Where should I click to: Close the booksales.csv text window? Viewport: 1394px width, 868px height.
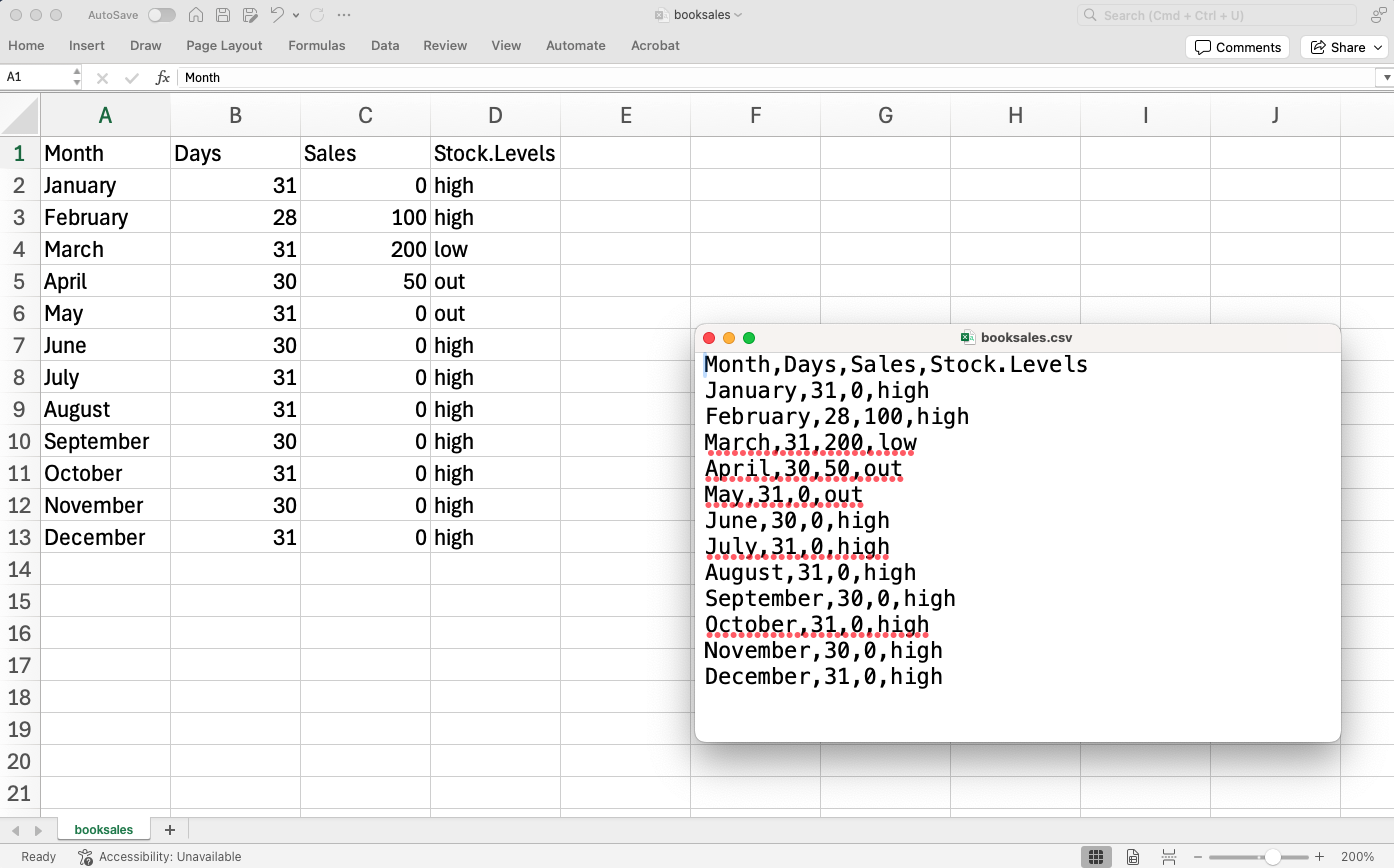coord(709,338)
